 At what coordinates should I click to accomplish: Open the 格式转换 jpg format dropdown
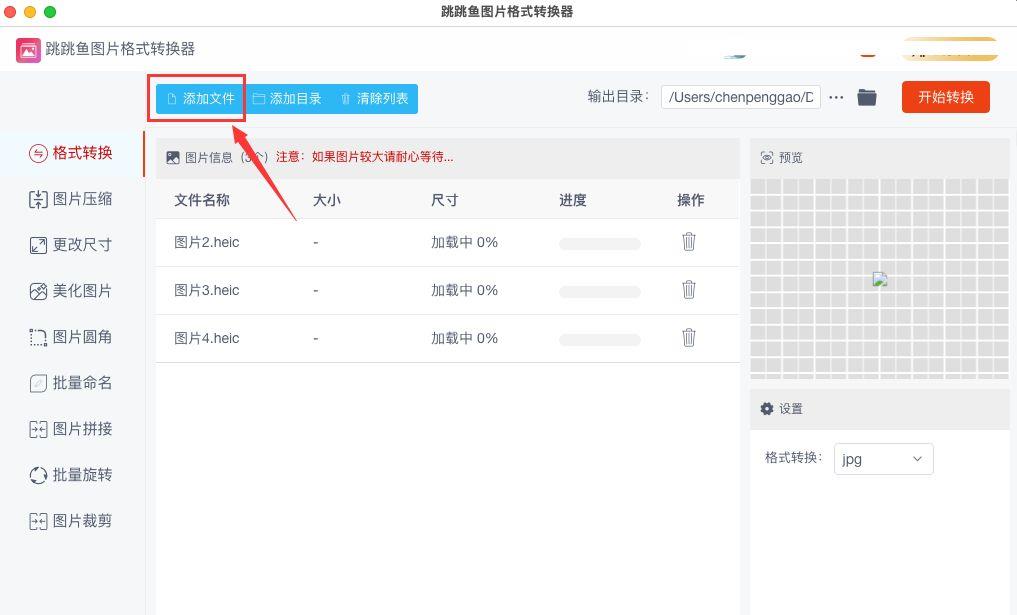883,458
